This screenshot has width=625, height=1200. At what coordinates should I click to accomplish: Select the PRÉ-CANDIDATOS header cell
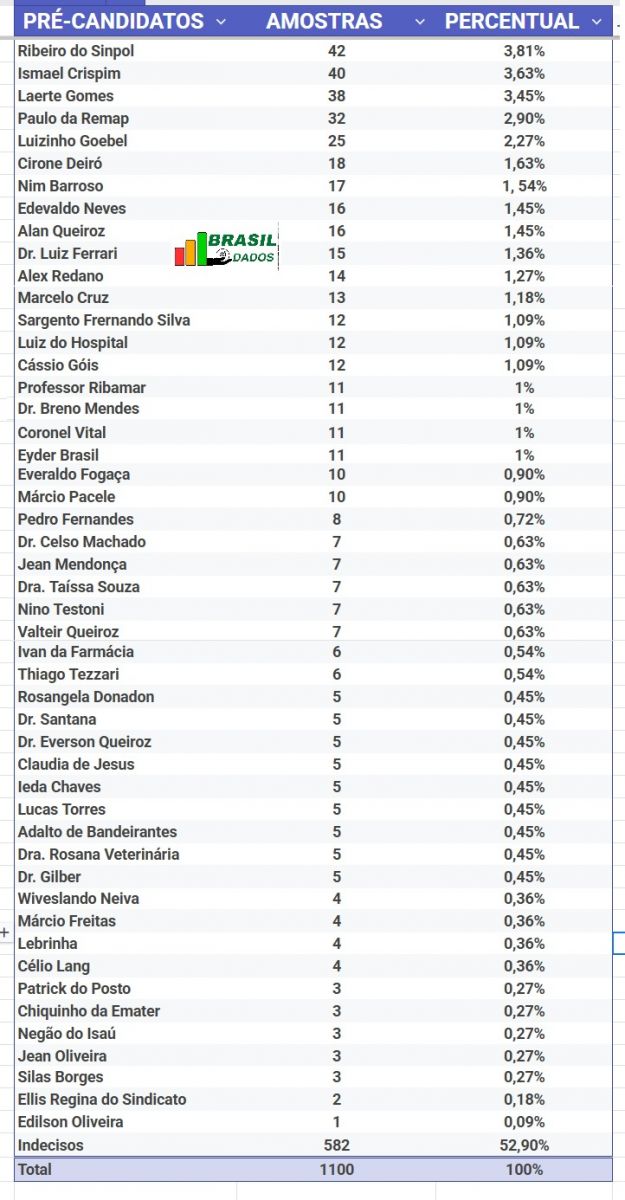pyautogui.click(x=113, y=21)
